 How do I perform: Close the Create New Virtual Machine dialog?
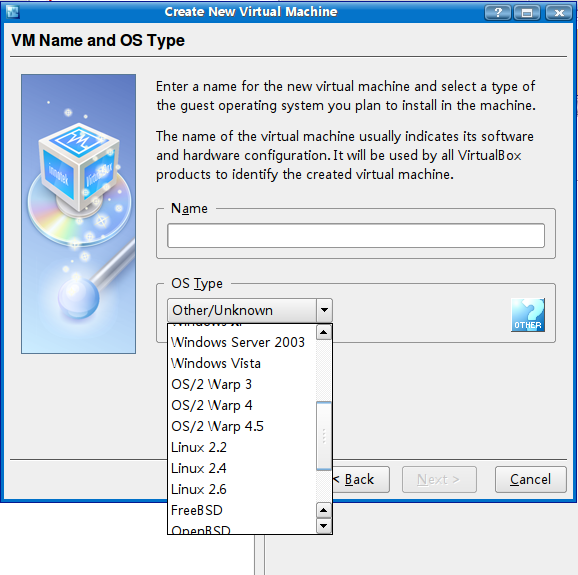[558, 13]
